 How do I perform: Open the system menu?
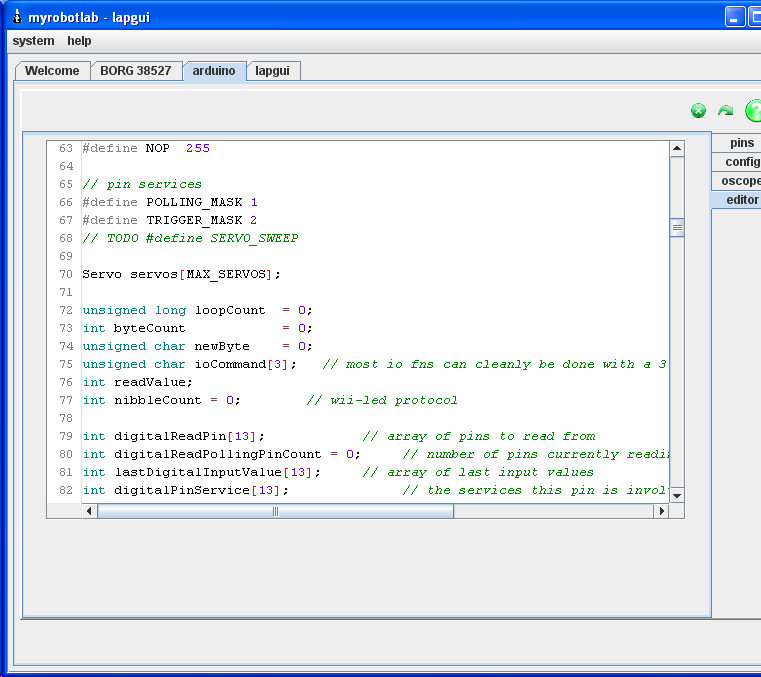pyautogui.click(x=33, y=41)
